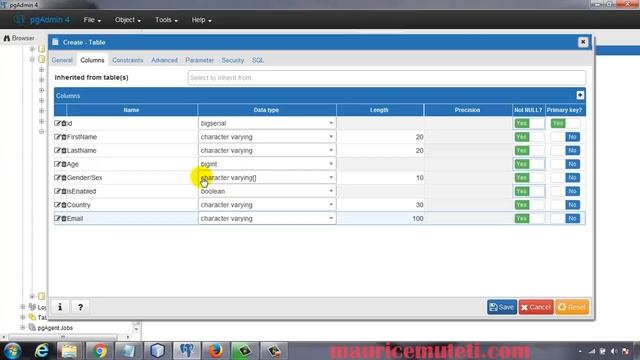
Task: Toggle Primary key for Country column
Action: point(565,205)
